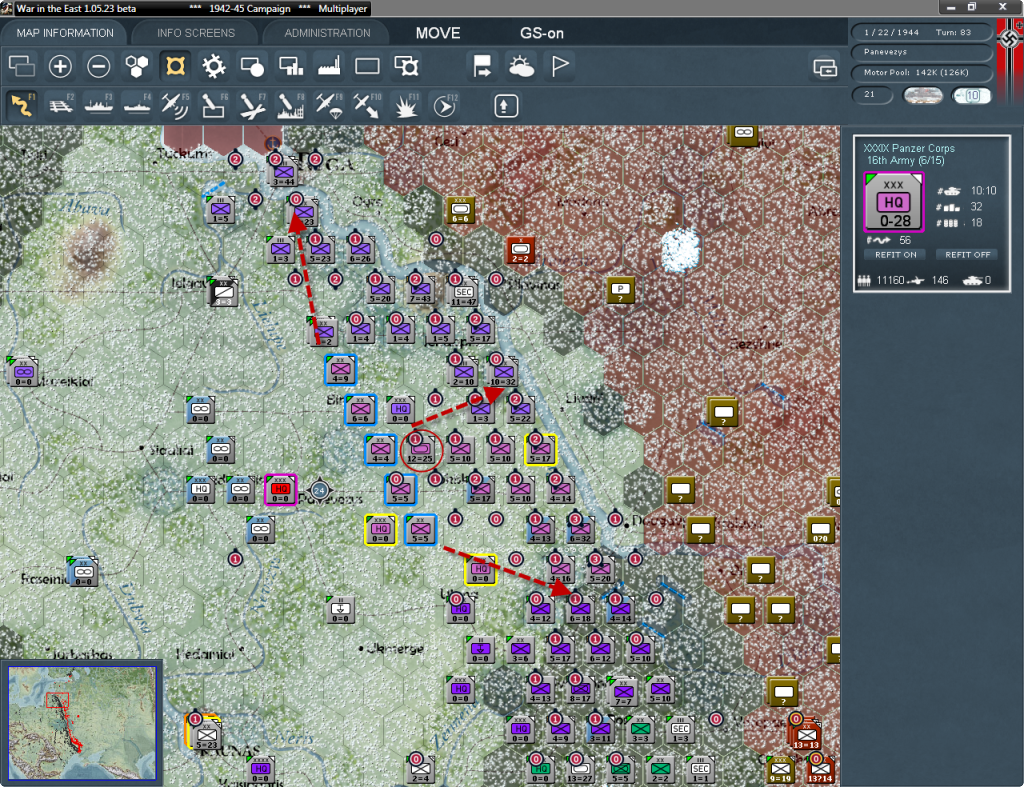Viewport: 1024px width, 787px height.
Task: Select the F4 ship mode
Action: (x=137, y=106)
